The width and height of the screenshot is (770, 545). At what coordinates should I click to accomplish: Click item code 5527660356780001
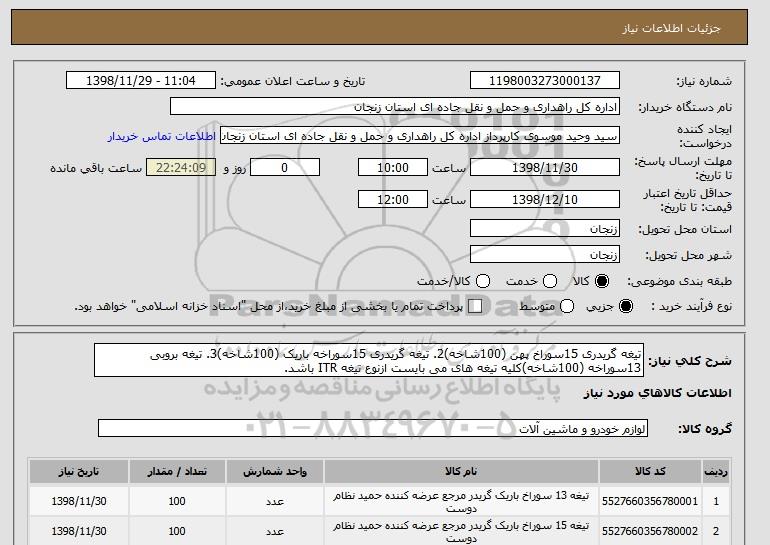(x=650, y=501)
